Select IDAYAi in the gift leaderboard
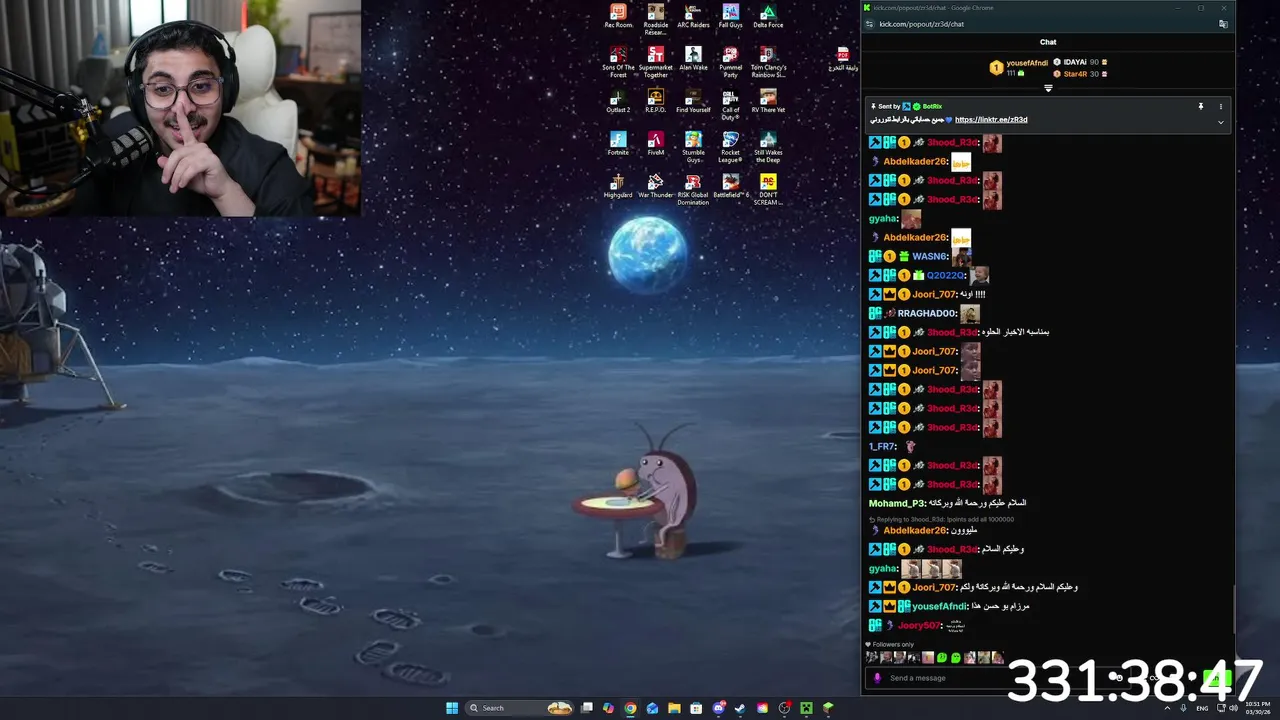The height and width of the screenshot is (720, 1280). click(x=1081, y=62)
